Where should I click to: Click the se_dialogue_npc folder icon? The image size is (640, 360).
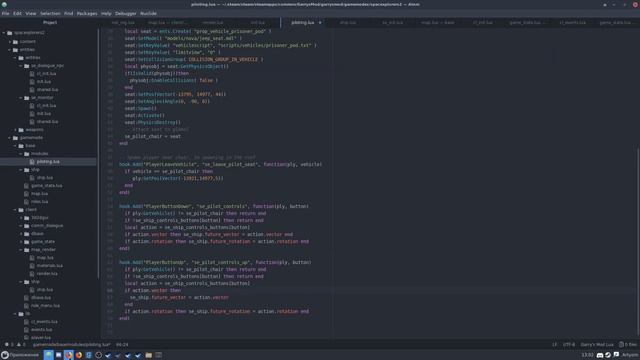[27, 66]
